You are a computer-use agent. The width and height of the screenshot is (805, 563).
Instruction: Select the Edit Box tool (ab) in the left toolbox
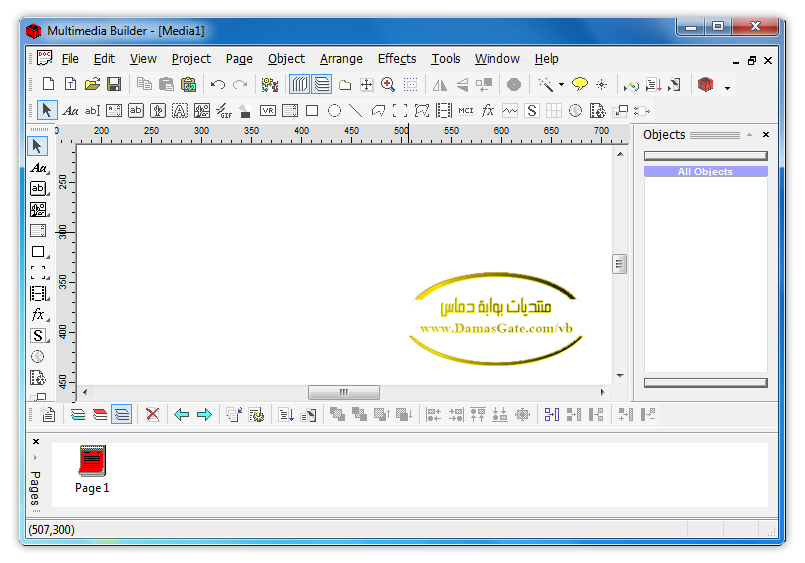39,188
